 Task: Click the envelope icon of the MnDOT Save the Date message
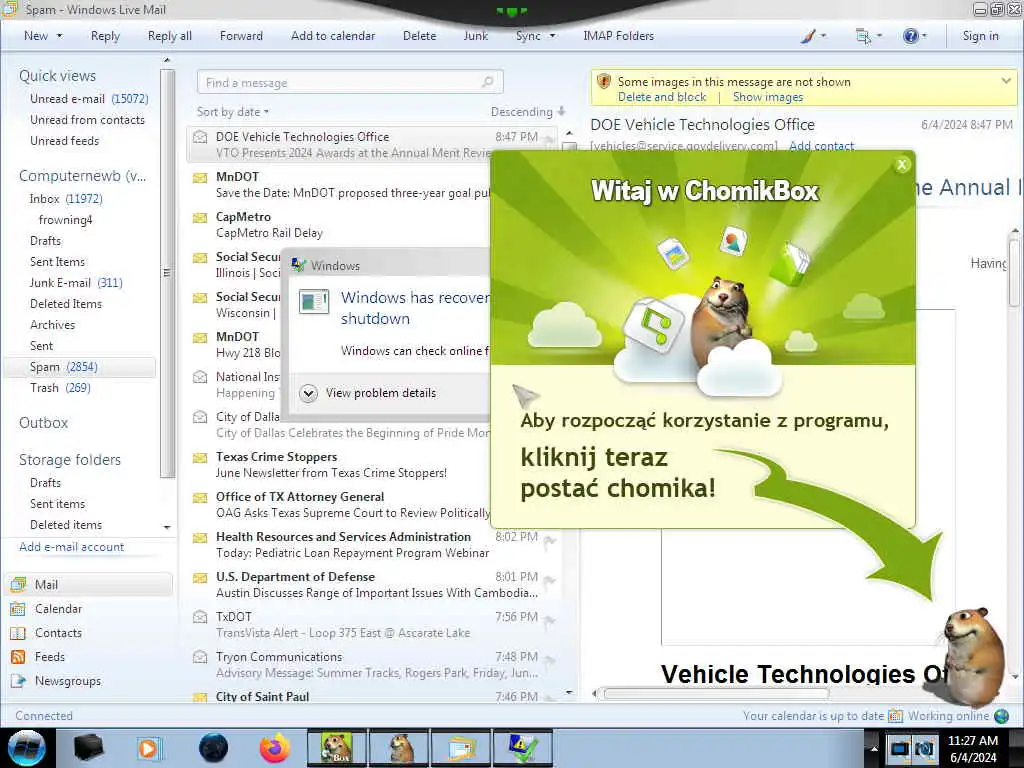200,177
